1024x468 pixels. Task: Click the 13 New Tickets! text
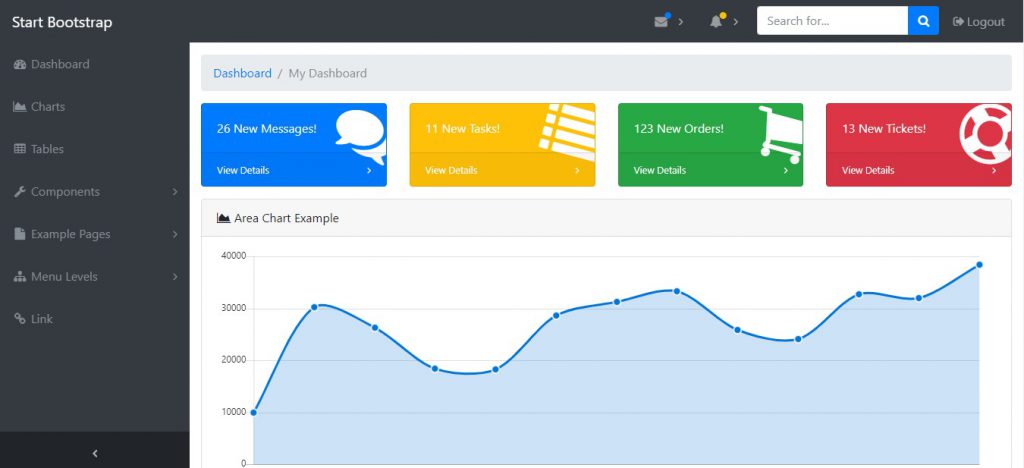(884, 129)
